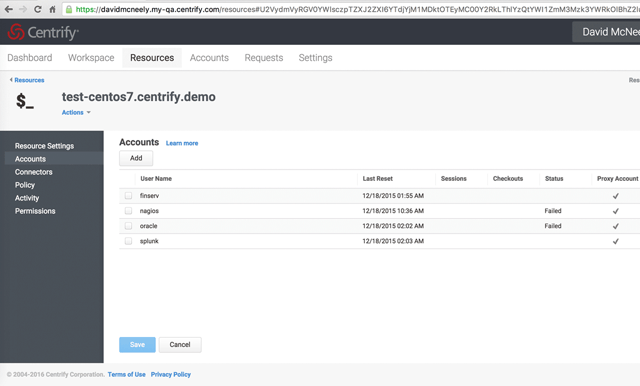640x386 pixels.
Task: Click the browser reload icon
Action: coord(38,9)
